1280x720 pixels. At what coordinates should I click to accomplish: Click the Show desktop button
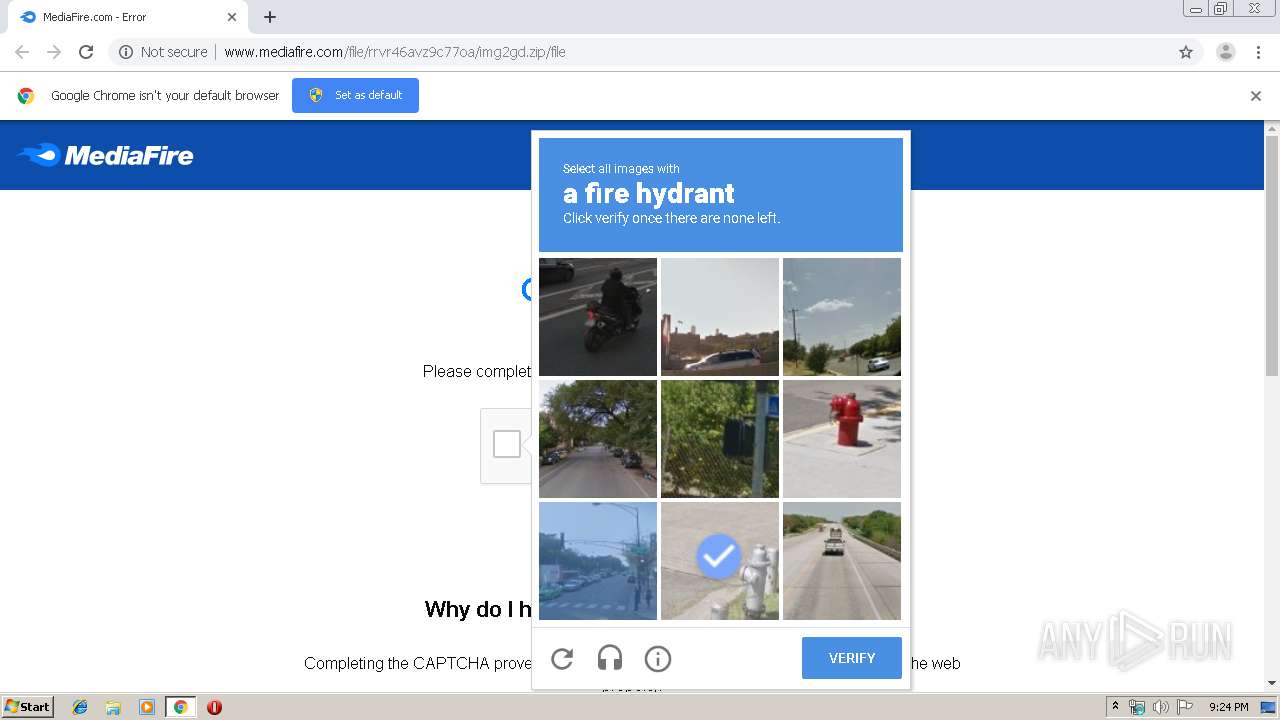click(1268, 707)
